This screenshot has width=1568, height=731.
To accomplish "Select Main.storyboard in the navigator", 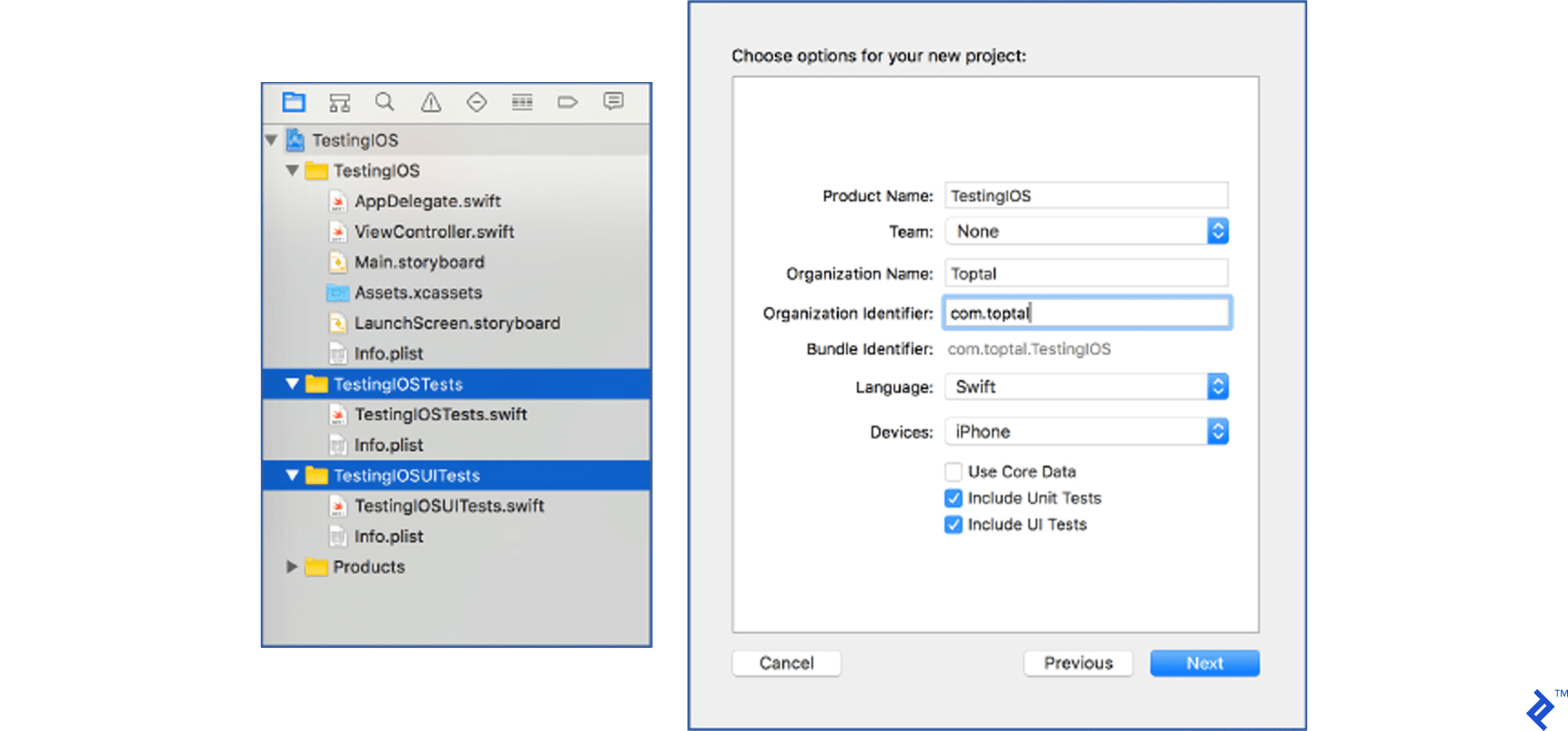I will [x=419, y=263].
